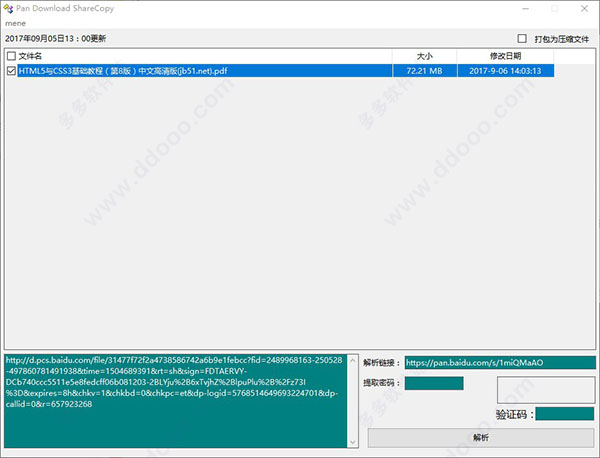Select the 72.21 MB size cell
The height and width of the screenshot is (458, 600).
[424, 71]
